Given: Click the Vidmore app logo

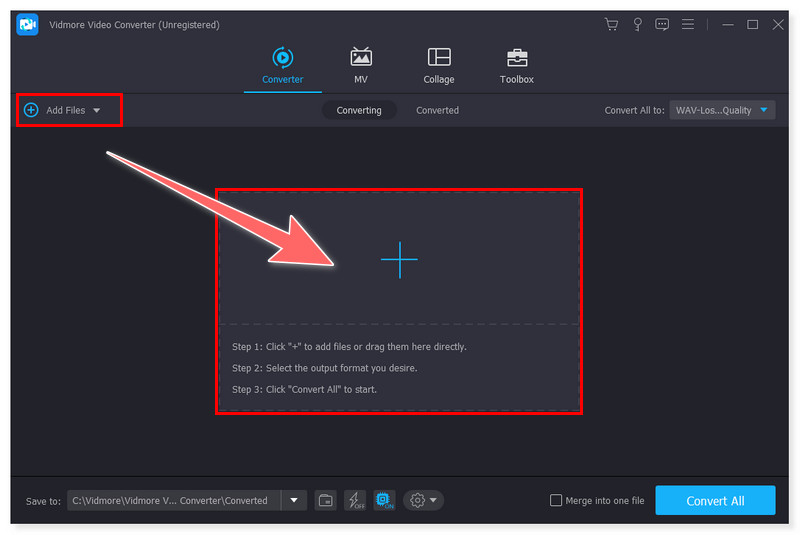Looking at the screenshot, I should 27,24.
